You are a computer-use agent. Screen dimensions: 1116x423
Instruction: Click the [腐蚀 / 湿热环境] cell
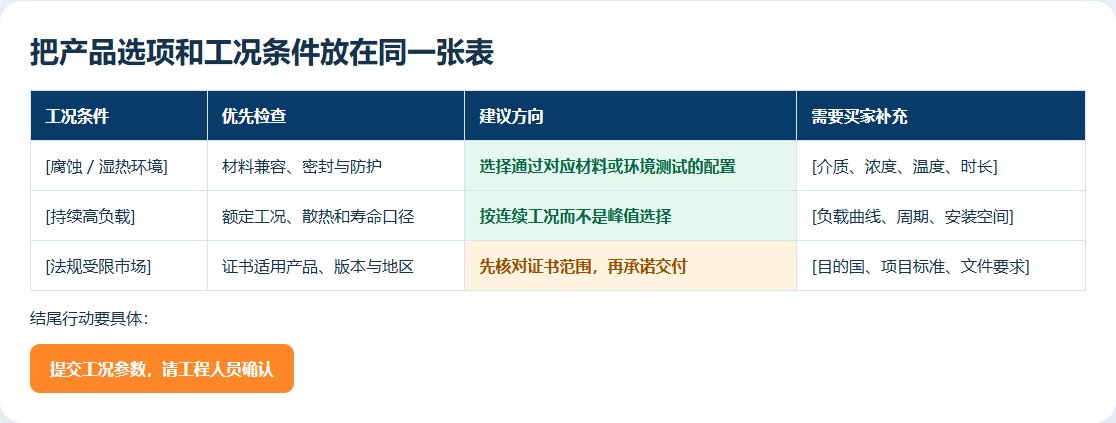click(119, 166)
